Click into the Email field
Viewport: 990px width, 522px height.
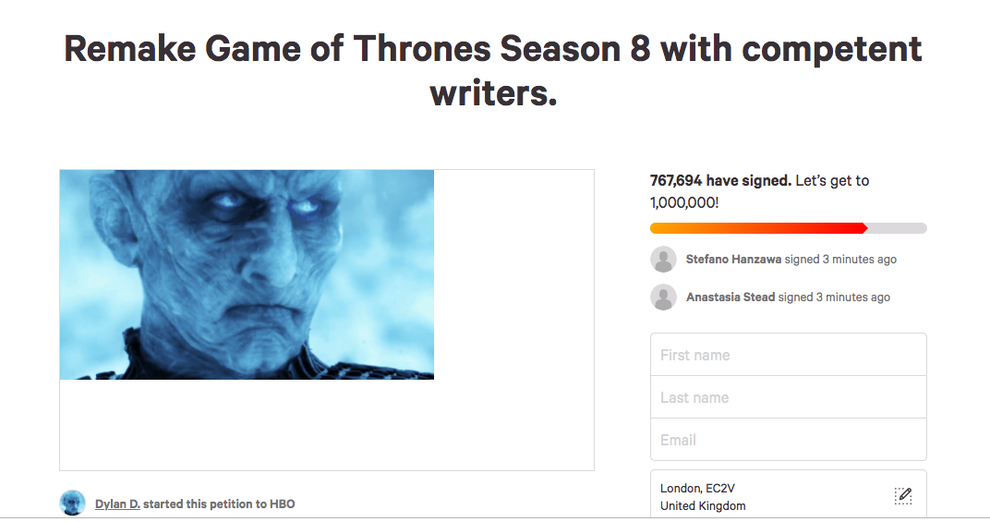[x=788, y=440]
